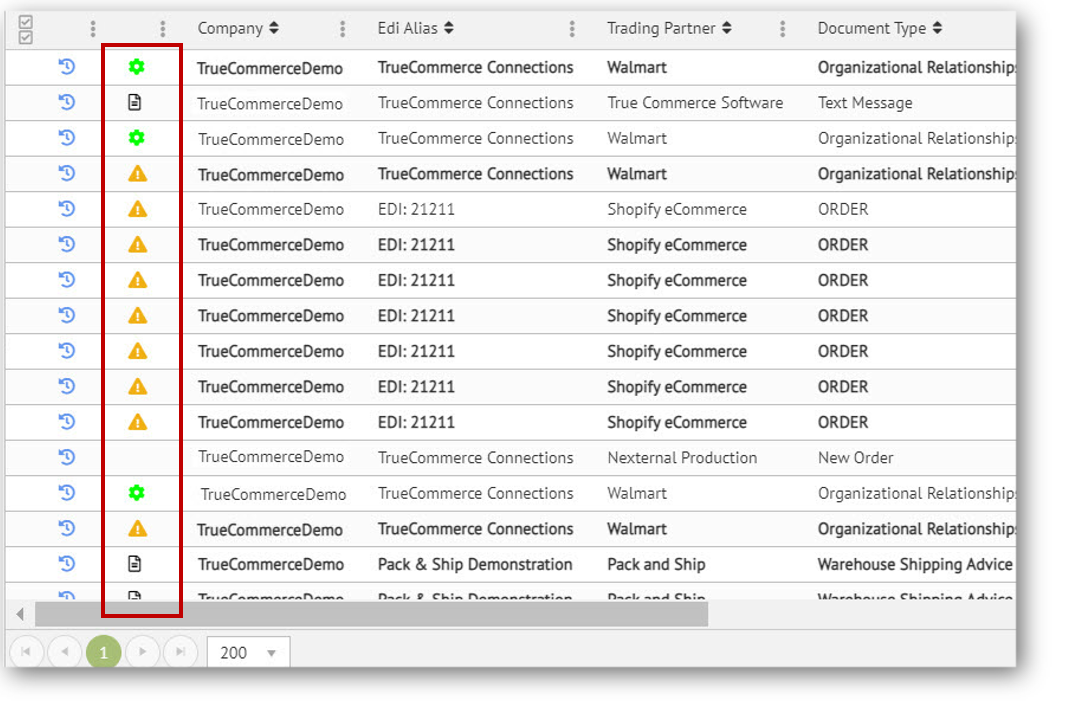Click the history icon in the Text Message row
Screen dimensions: 1068x713
click(67, 103)
